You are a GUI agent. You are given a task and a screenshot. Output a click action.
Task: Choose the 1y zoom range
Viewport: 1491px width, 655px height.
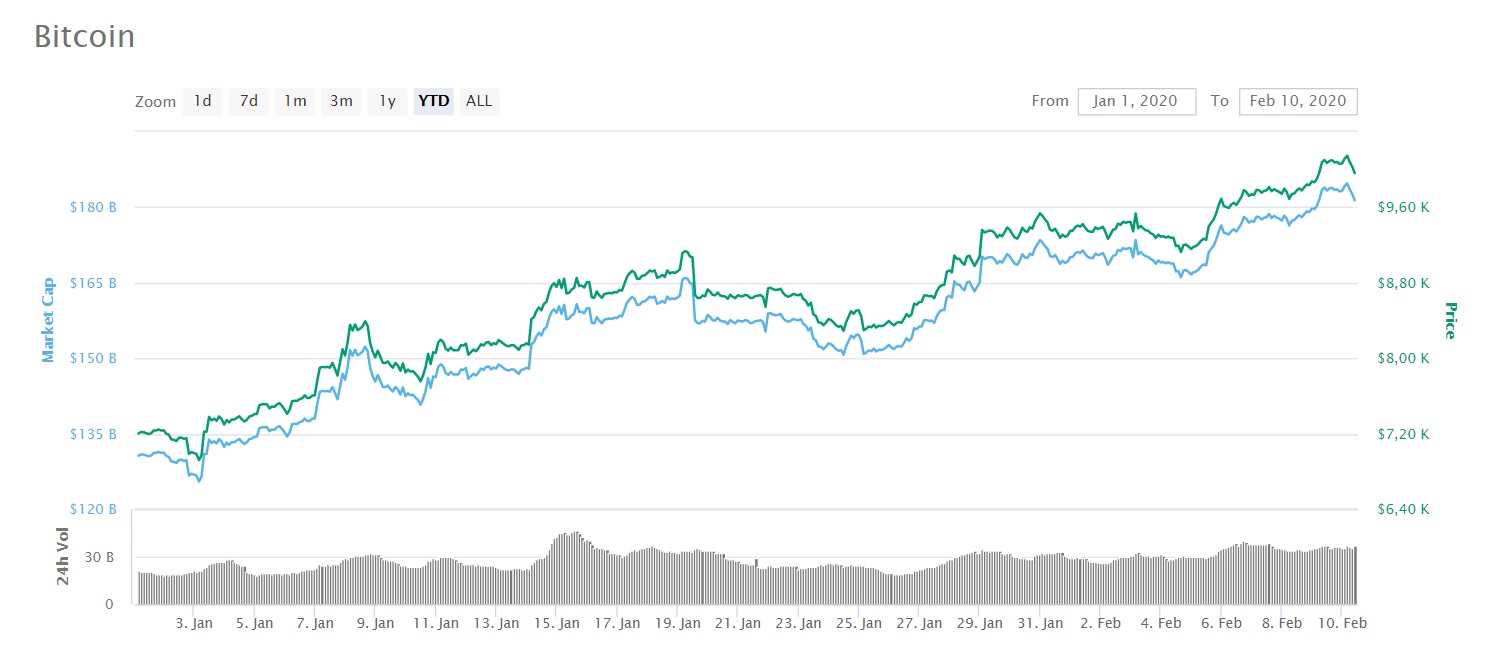tap(387, 101)
